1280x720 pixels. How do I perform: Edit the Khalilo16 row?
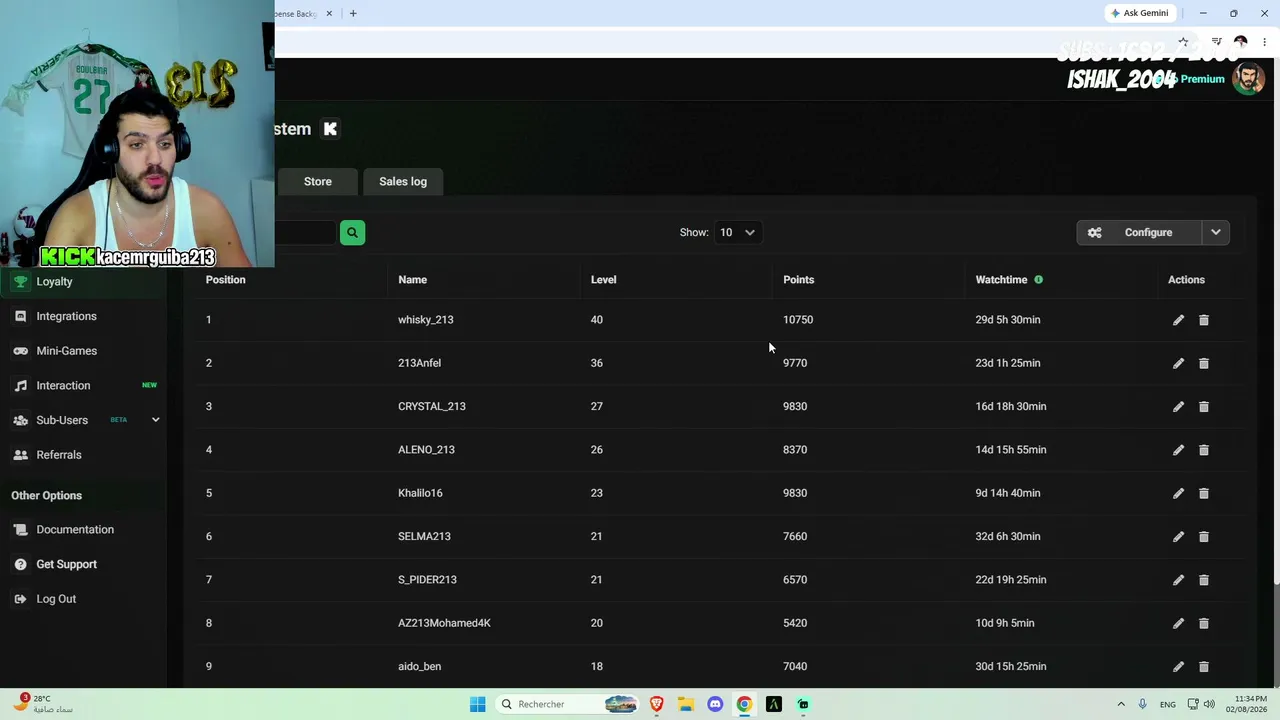click(1178, 493)
